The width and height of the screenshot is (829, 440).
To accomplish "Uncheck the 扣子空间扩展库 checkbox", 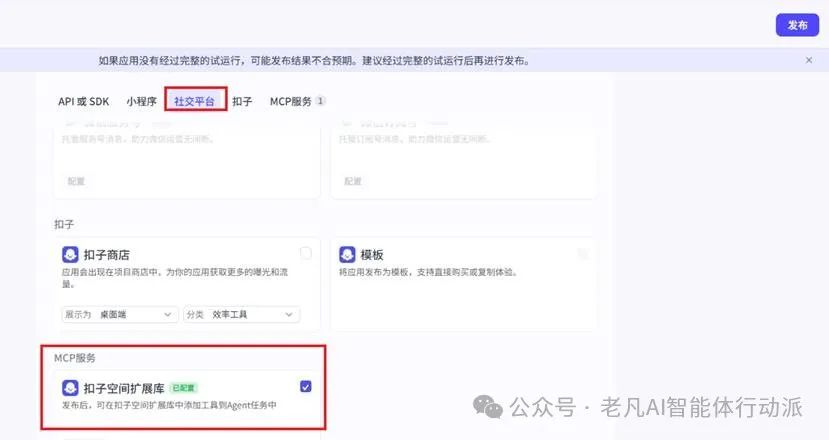I will (x=306, y=387).
